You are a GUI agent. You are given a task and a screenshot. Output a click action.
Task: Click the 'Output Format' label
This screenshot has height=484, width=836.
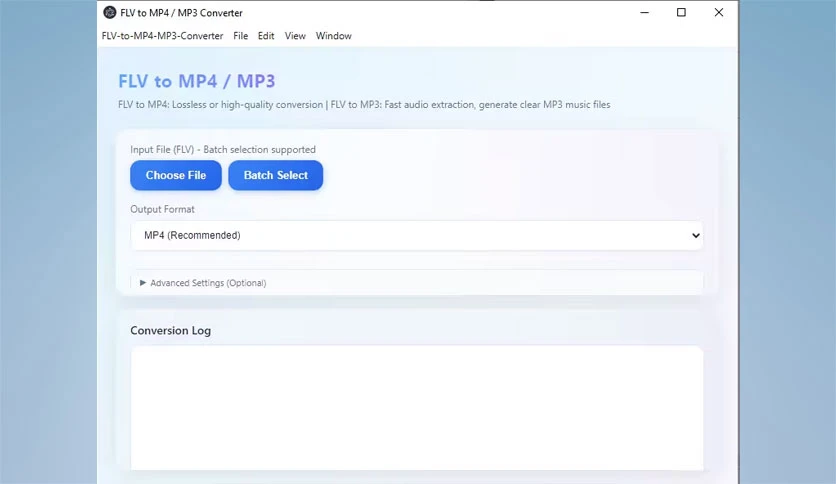pyautogui.click(x=162, y=209)
